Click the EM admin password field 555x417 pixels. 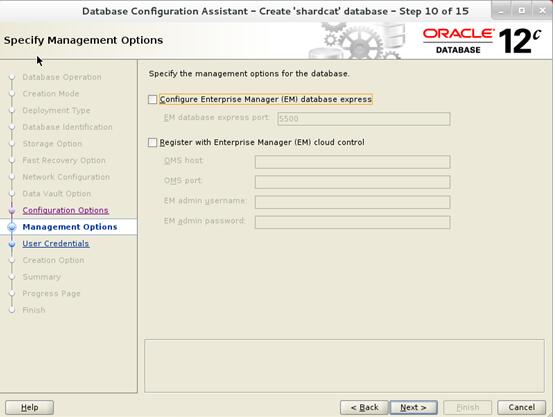[x=353, y=222]
